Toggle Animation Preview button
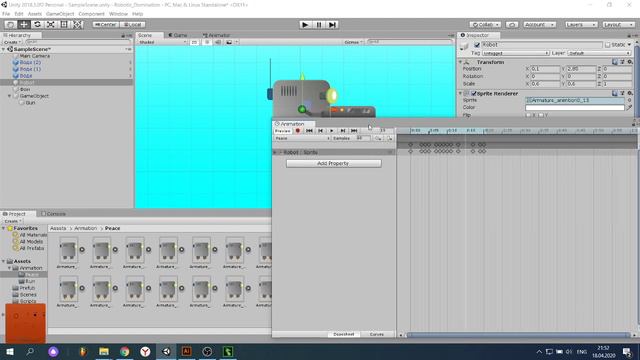 tap(282, 131)
